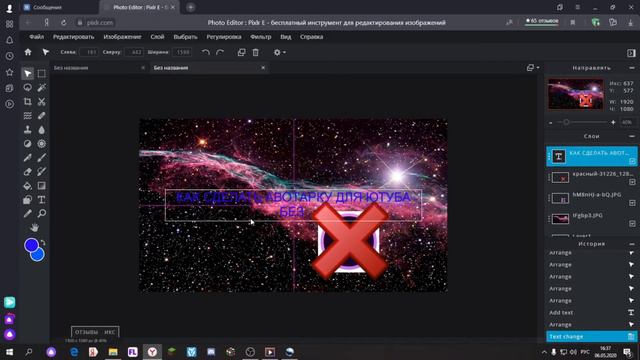This screenshot has height=360, width=640.
Task: Select the Color Picker eyedropper tool
Action: [x=27, y=213]
